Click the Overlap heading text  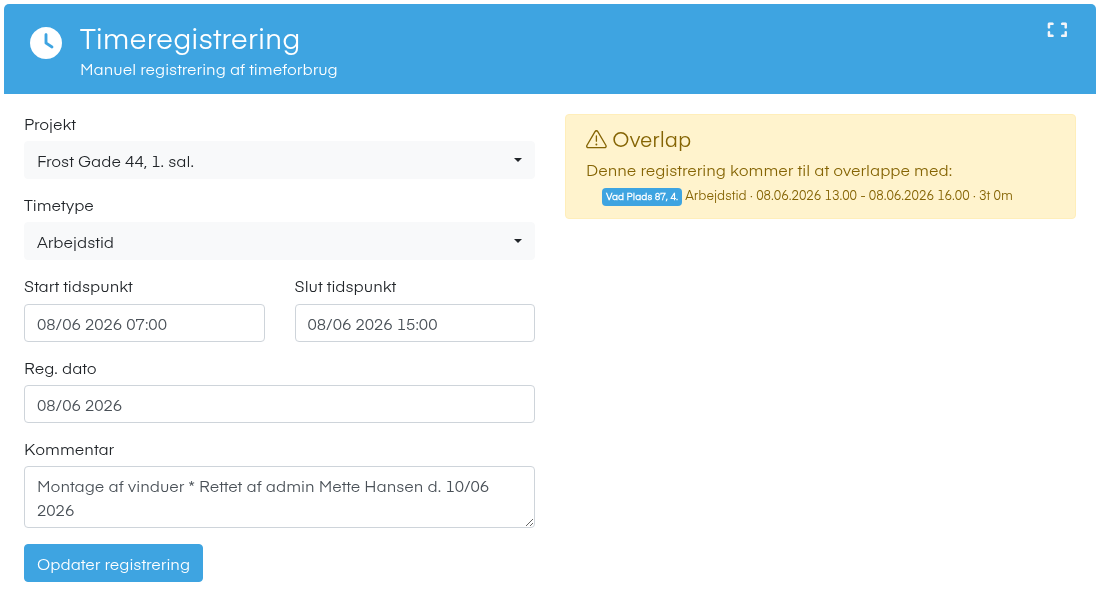[x=652, y=140]
